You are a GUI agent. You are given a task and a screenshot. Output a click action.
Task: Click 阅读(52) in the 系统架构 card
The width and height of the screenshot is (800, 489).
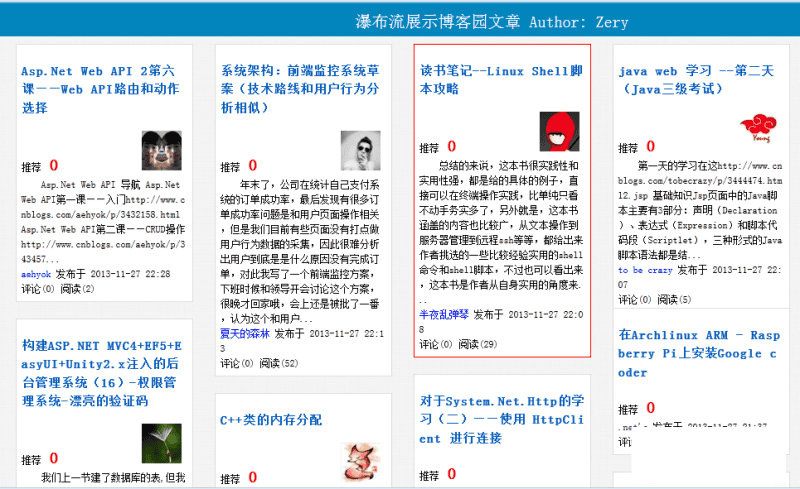(279, 363)
